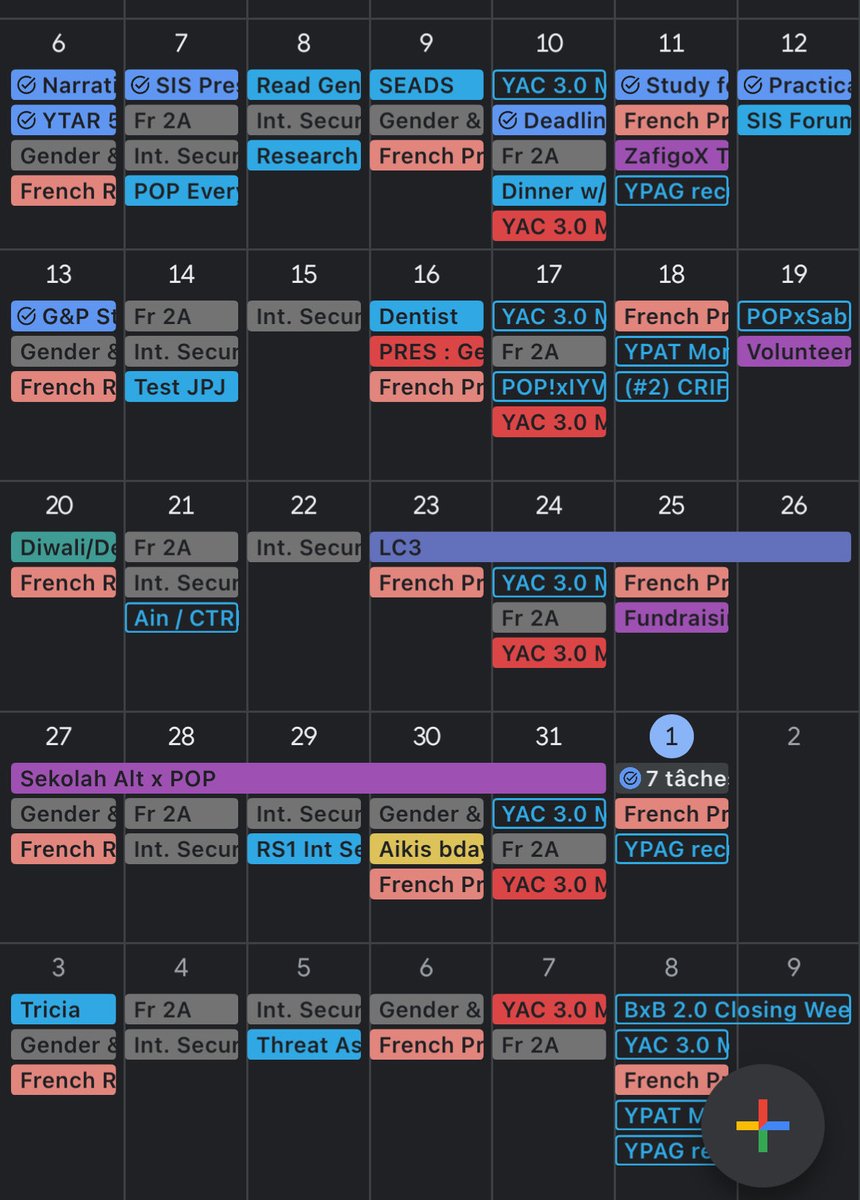Open Int. Secur event on the 22nd
This screenshot has width=860, height=1200.
pos(304,547)
